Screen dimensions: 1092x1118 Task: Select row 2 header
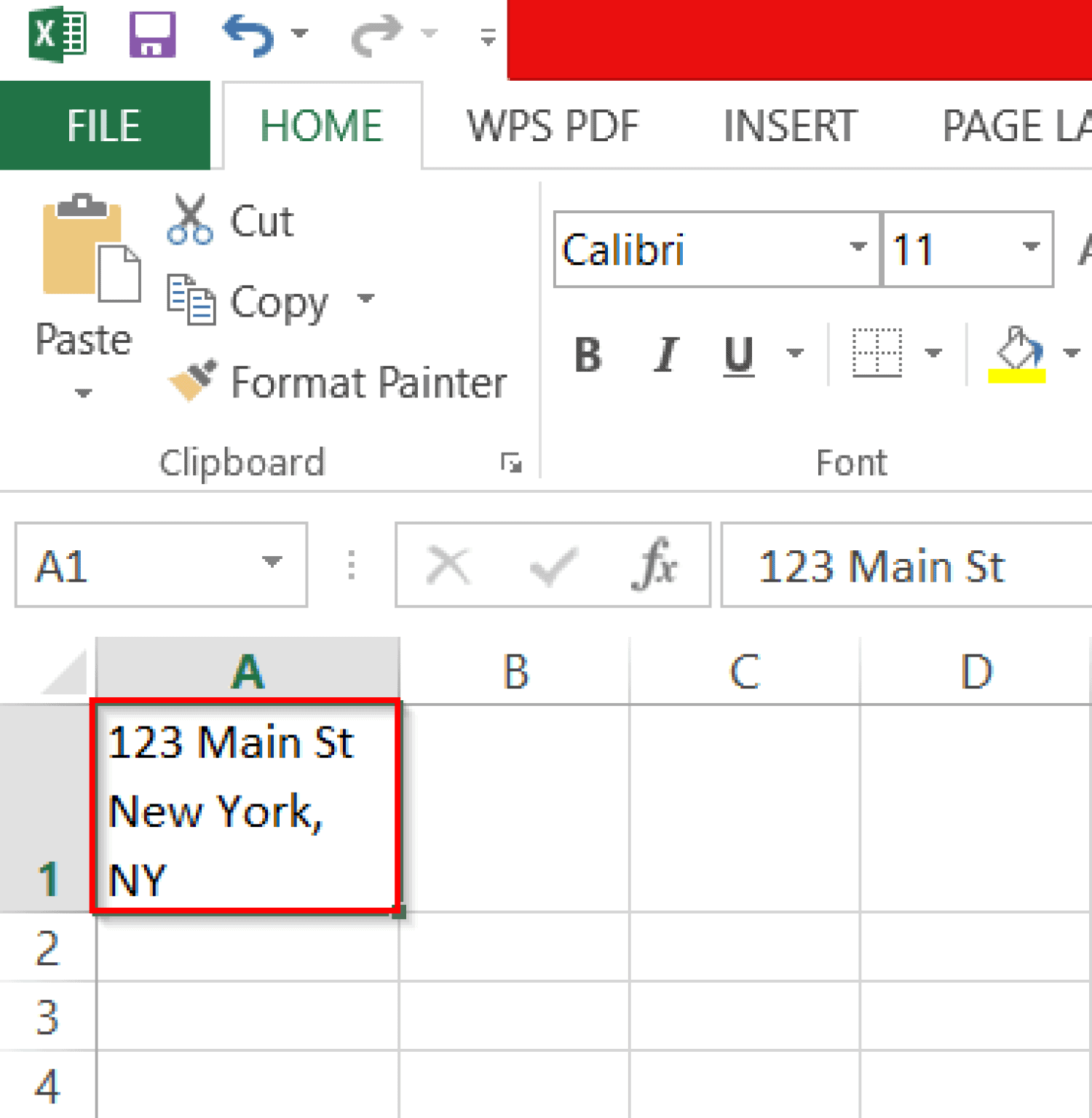pyautogui.click(x=47, y=947)
